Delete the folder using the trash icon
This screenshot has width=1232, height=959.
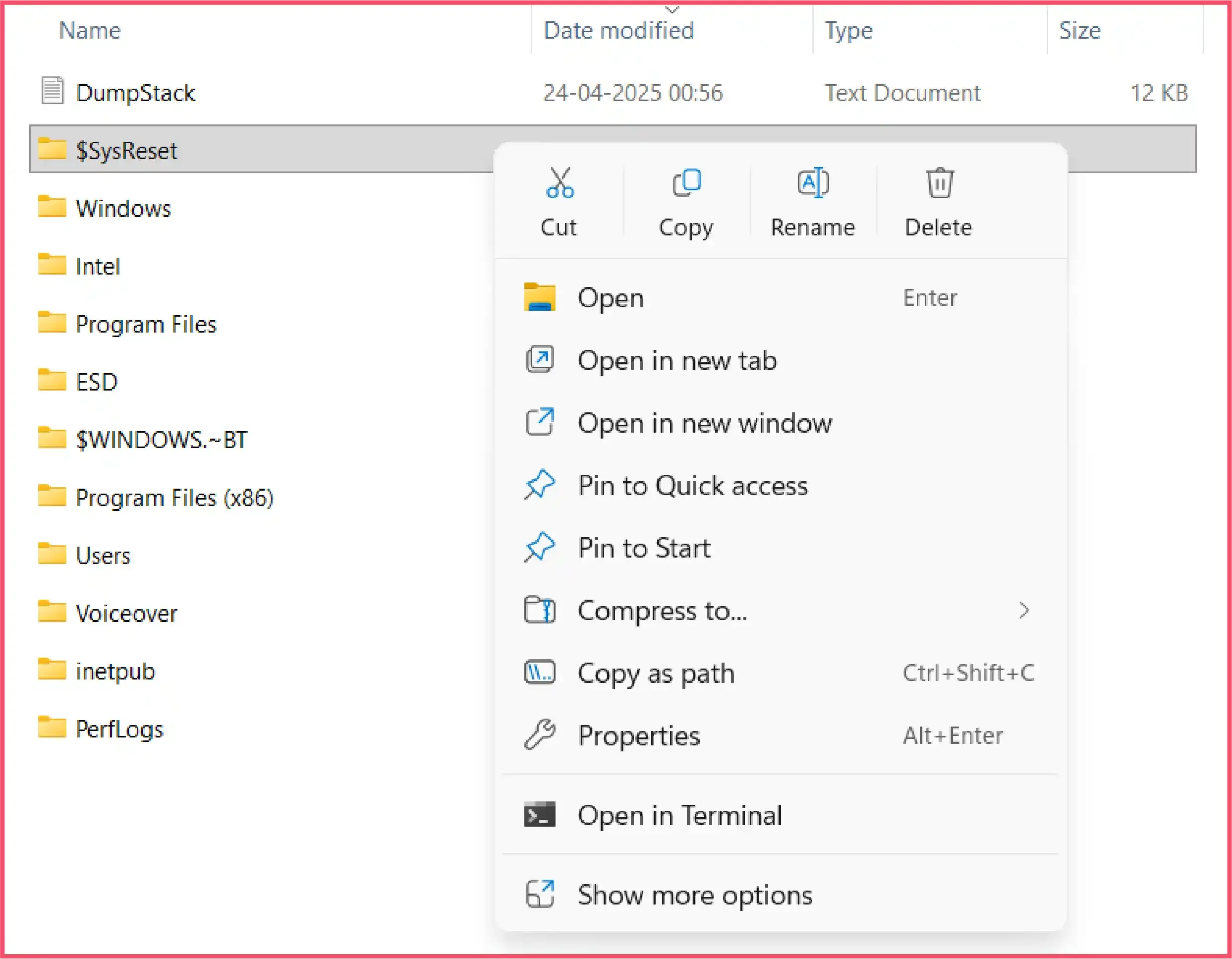pyautogui.click(x=938, y=182)
